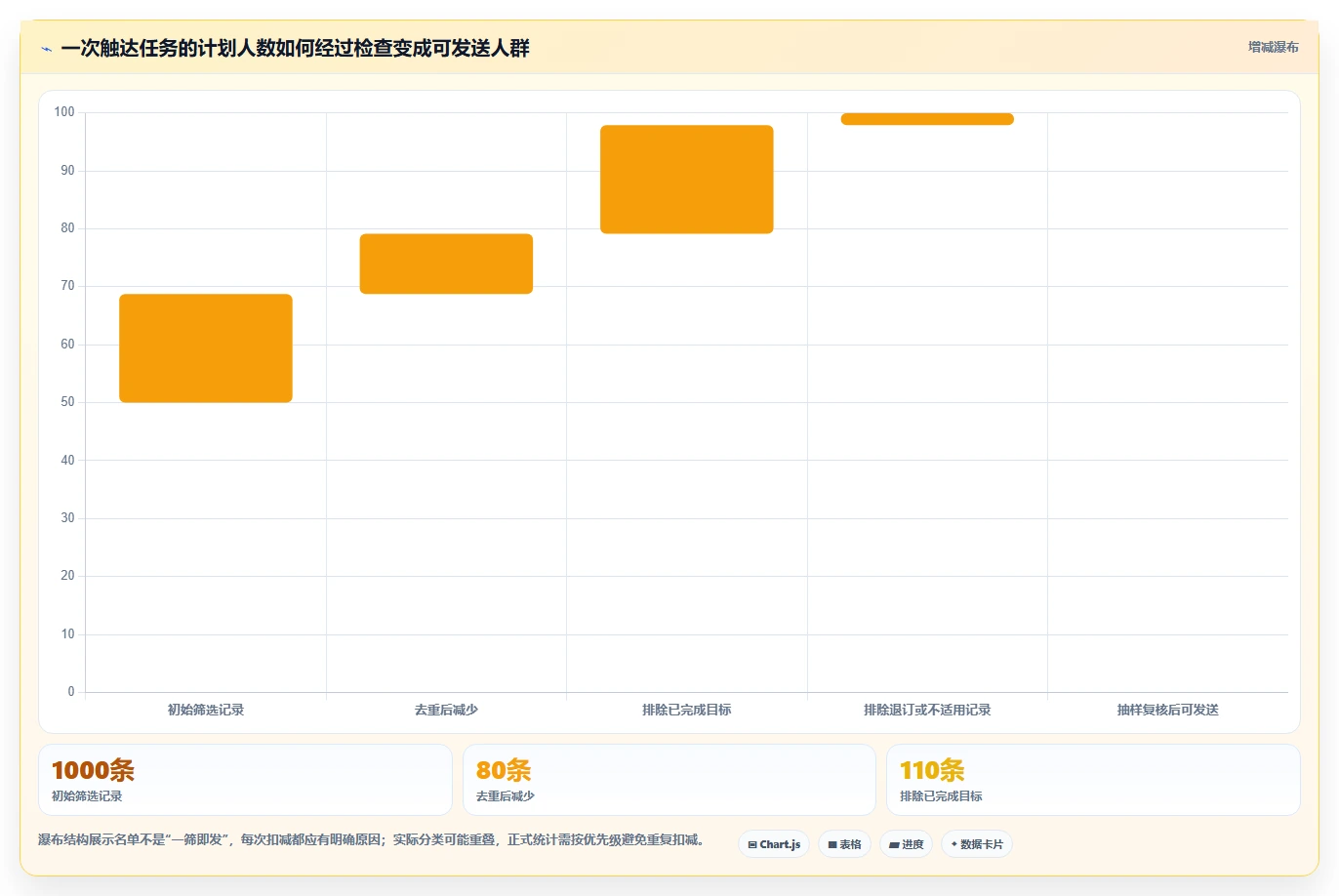1339x896 pixels.
Task: Select the Chart.js tag chip
Action: point(774,844)
